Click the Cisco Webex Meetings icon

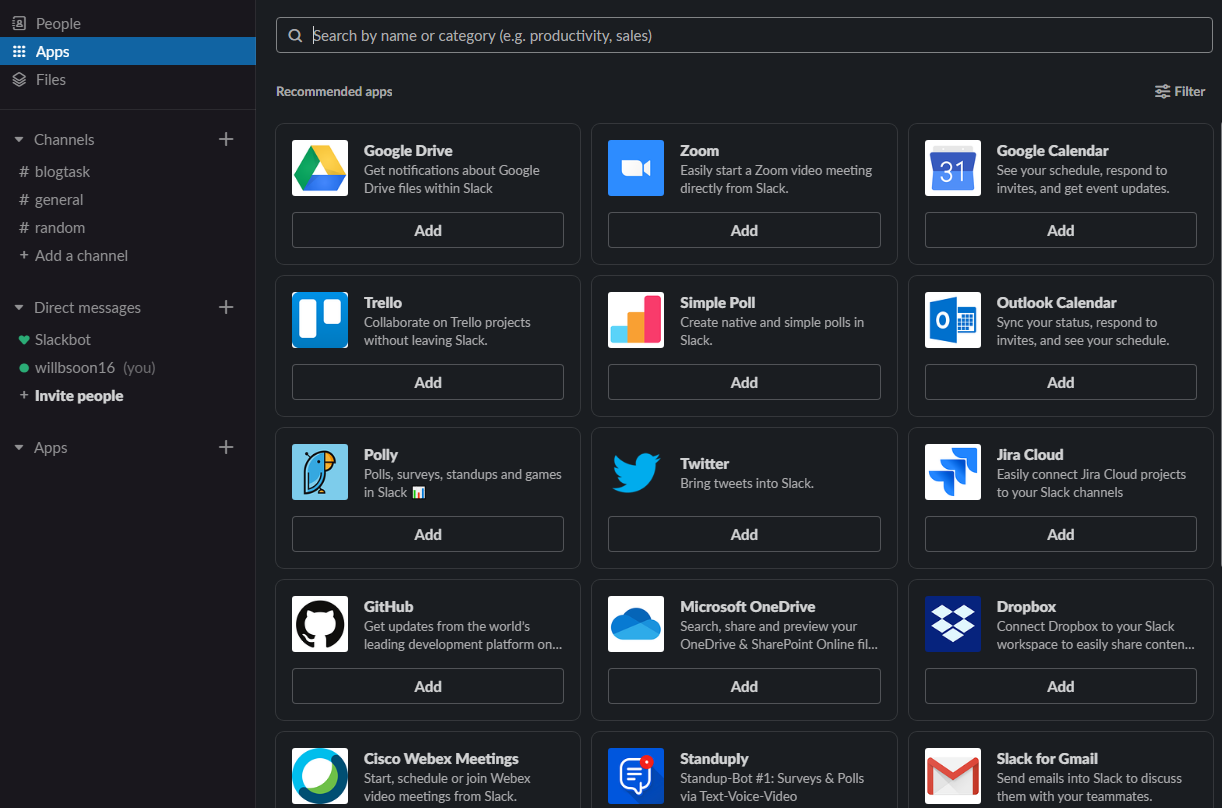point(320,776)
